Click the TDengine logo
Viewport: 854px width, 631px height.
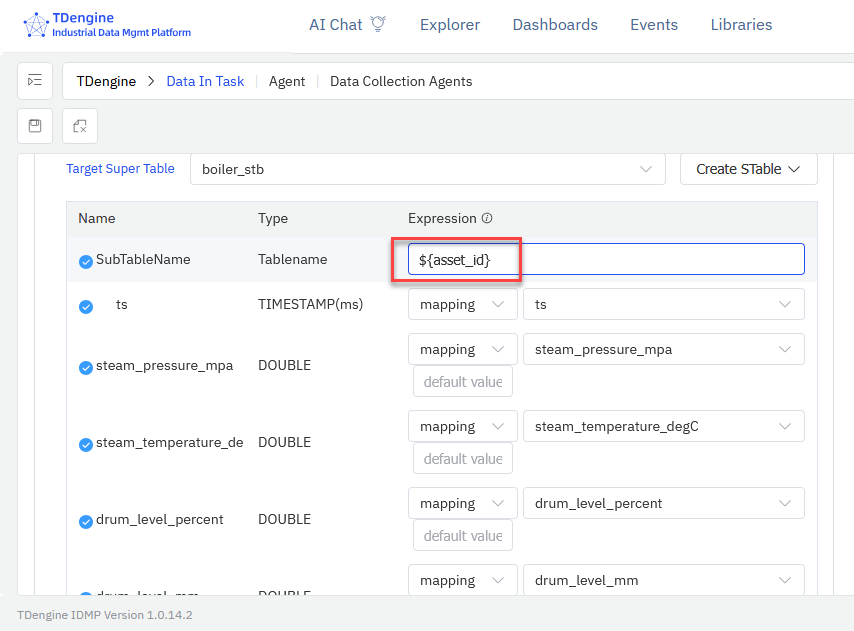(x=36, y=25)
